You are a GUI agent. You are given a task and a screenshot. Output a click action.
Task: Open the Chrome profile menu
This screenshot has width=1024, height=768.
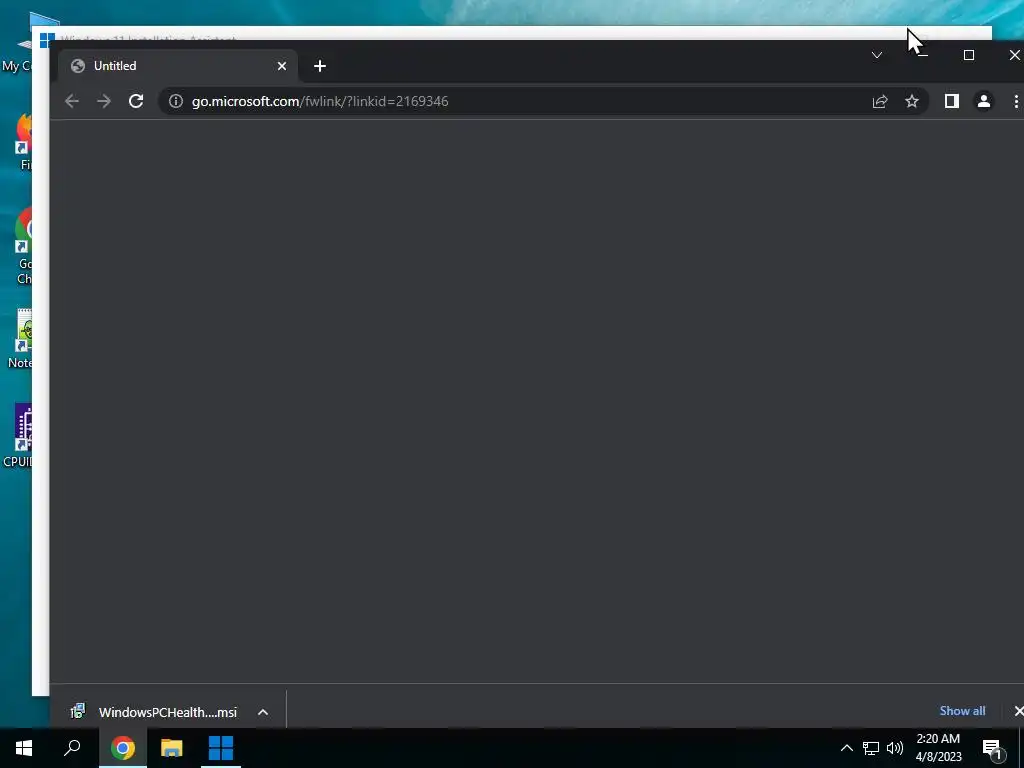tap(984, 101)
